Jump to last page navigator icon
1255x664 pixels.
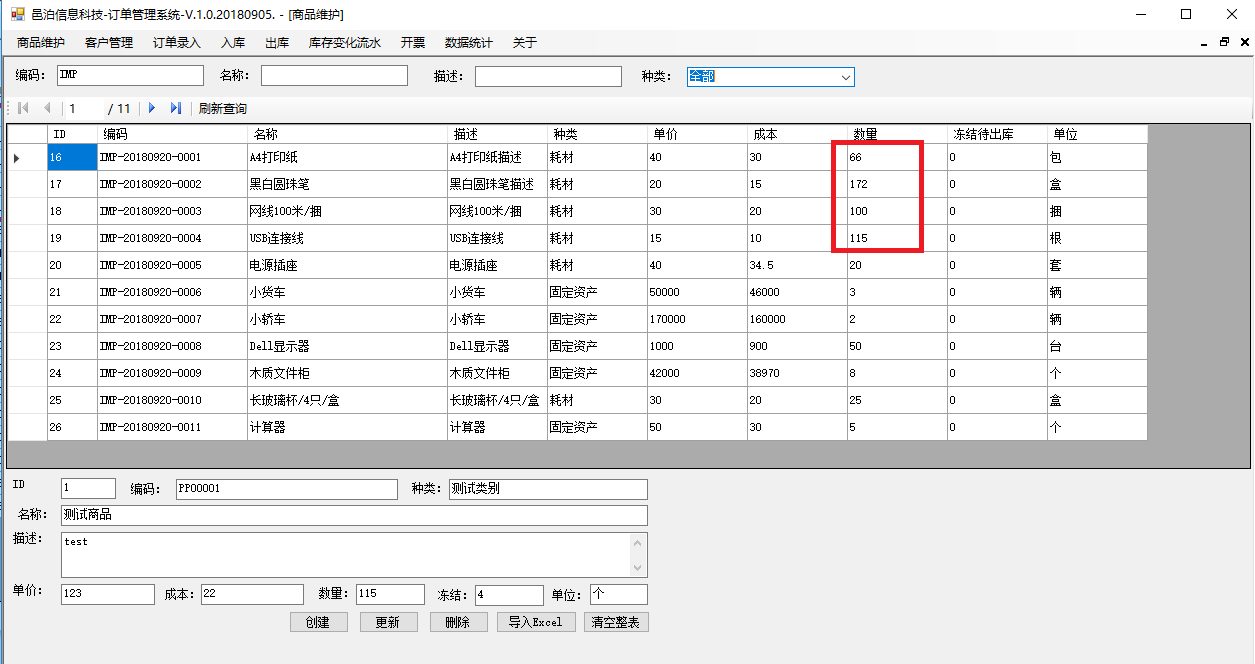tap(176, 108)
